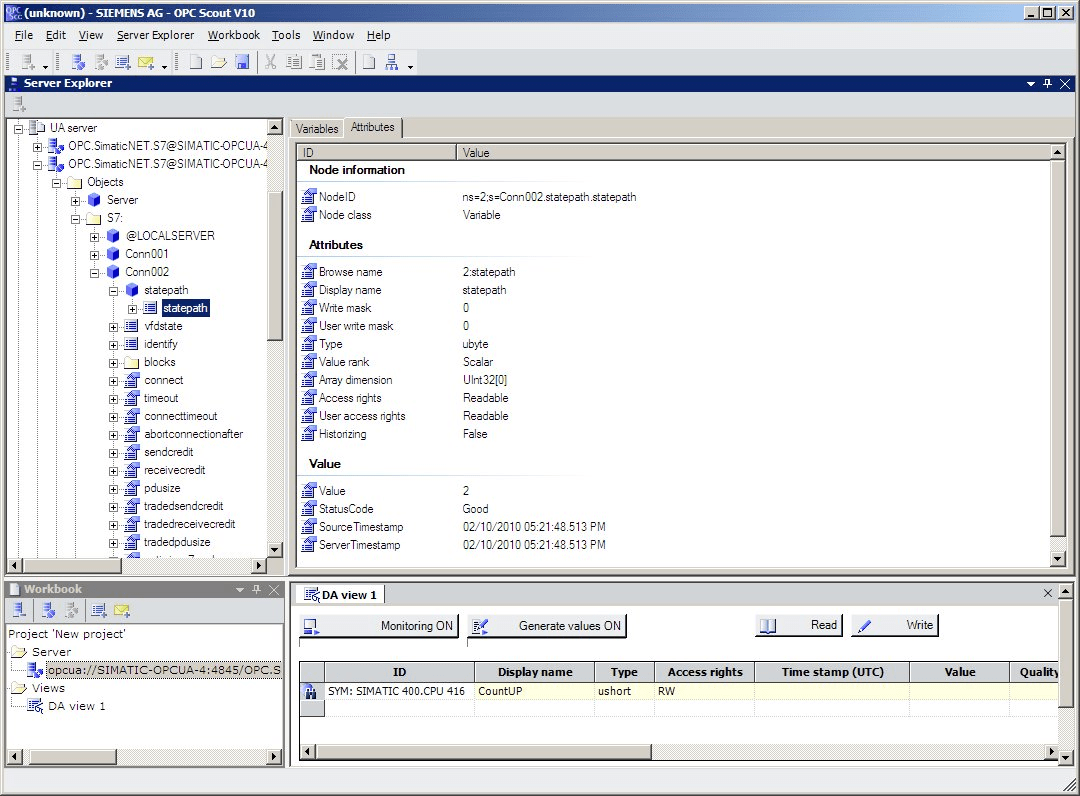Close the Workbook panel
The image size is (1080, 796).
coord(274,589)
